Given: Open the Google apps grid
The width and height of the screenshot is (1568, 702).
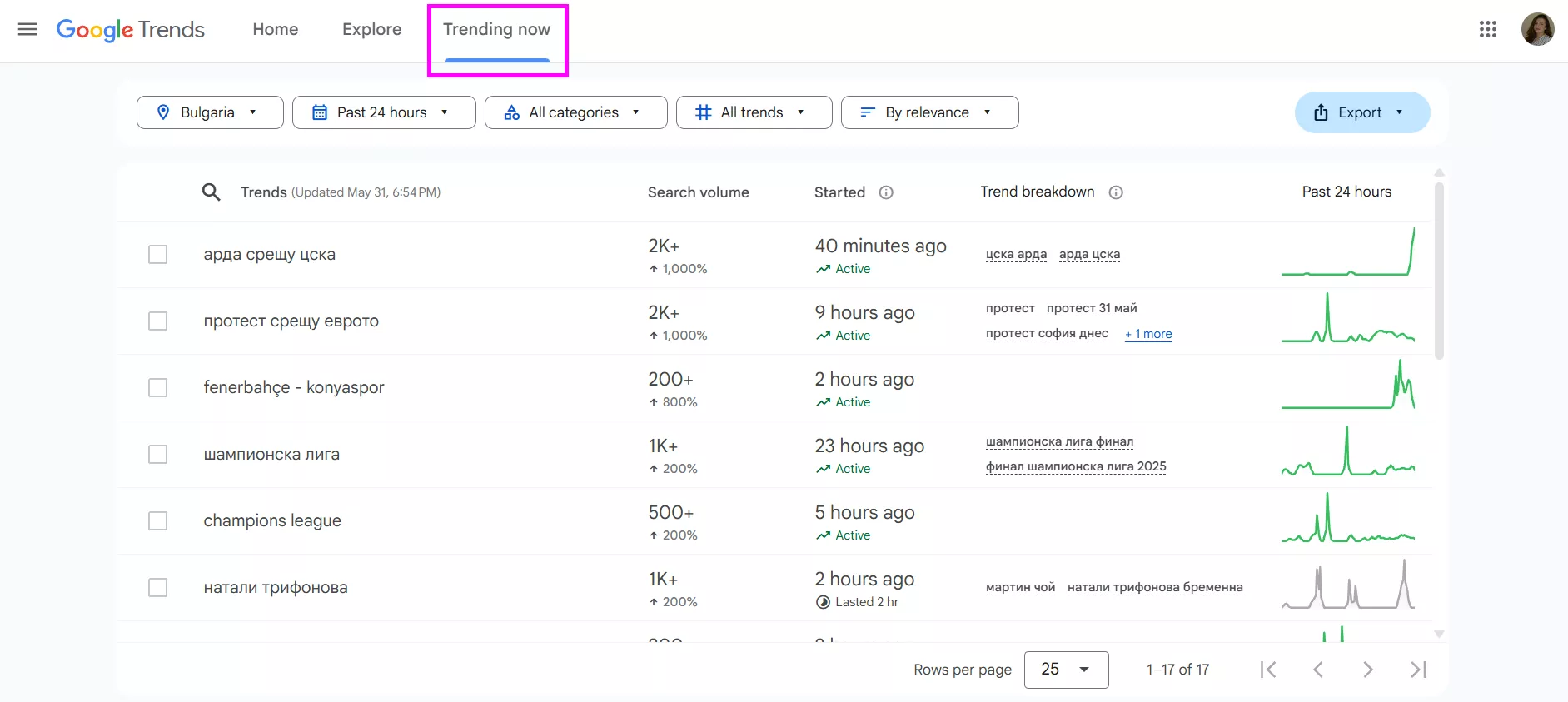Looking at the screenshot, I should [x=1488, y=30].
